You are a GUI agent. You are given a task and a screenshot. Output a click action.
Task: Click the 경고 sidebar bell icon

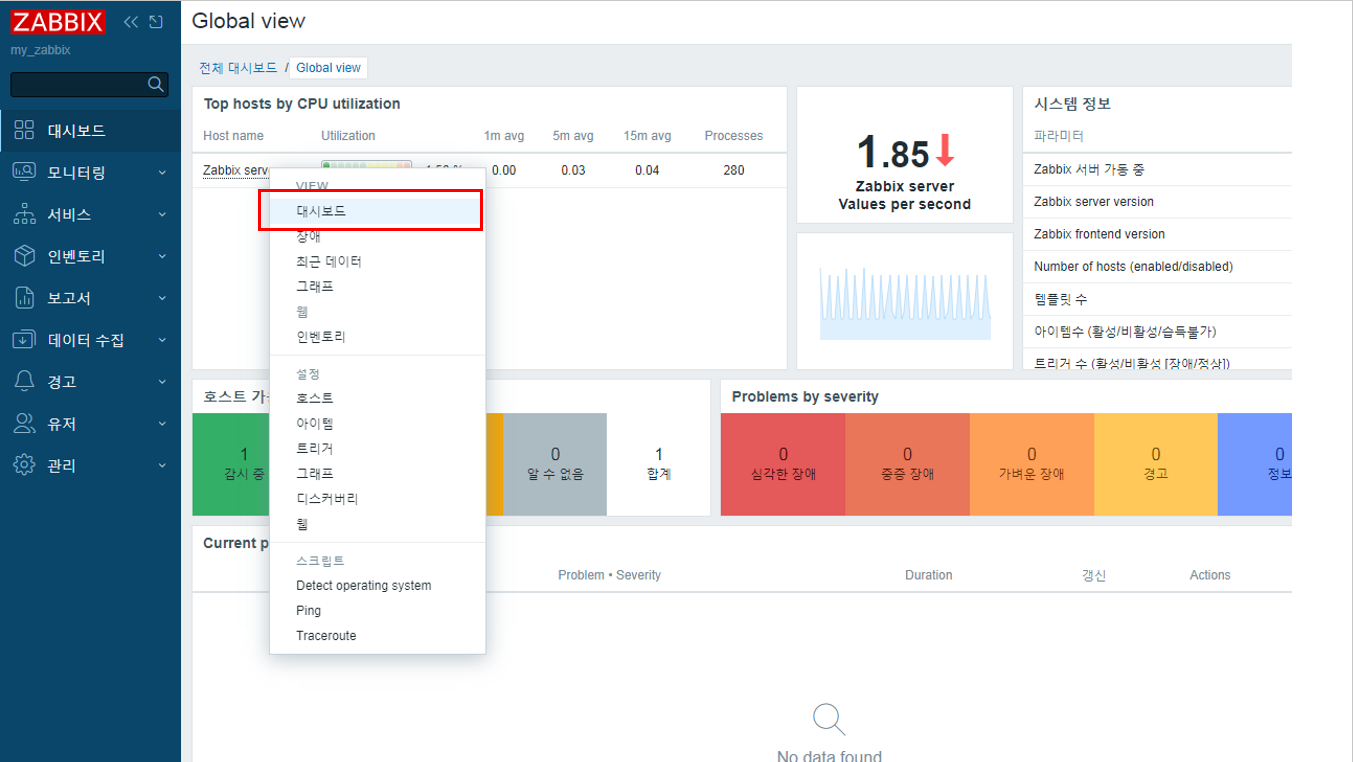click(24, 382)
